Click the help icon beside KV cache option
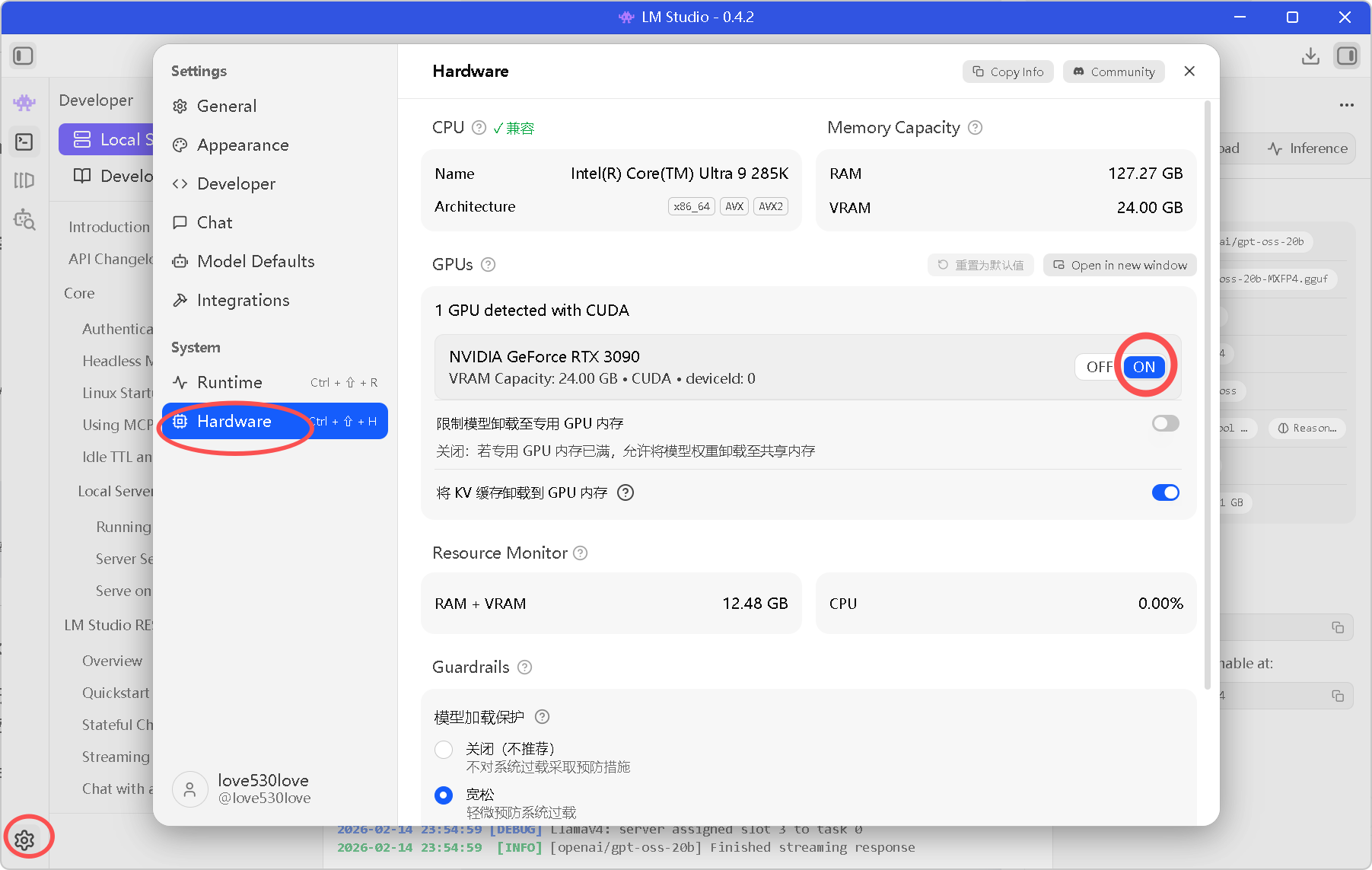 coord(626,492)
